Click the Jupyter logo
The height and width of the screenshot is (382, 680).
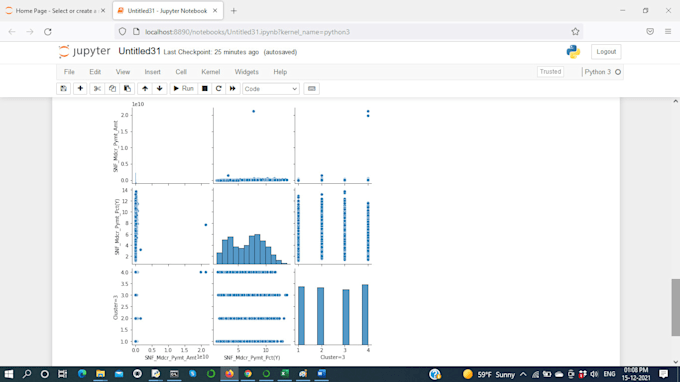click(85, 51)
